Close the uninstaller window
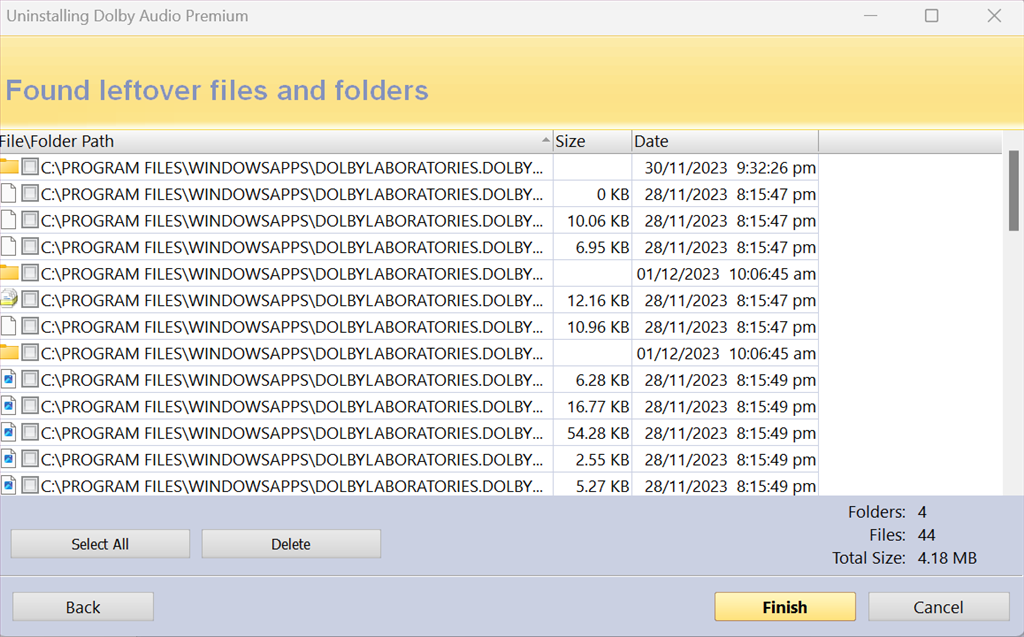Image resolution: width=1024 pixels, height=637 pixels. 994,16
